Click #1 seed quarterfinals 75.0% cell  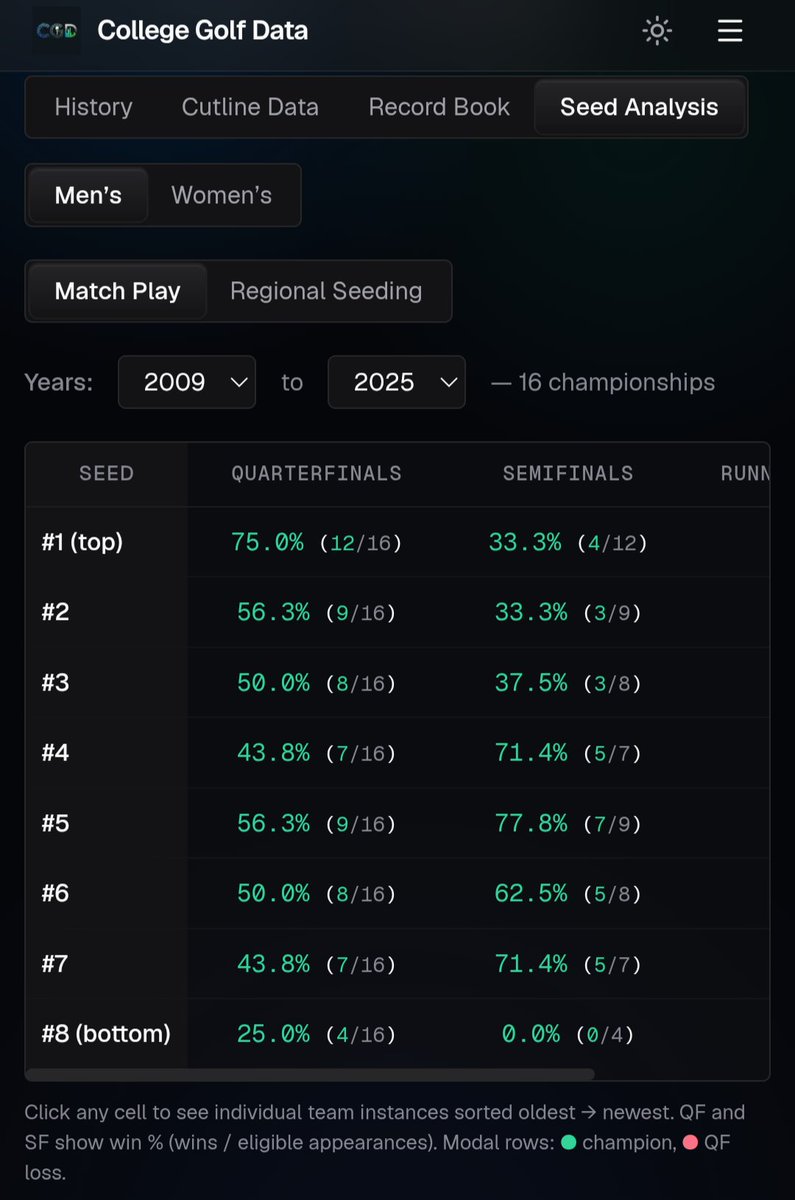pyautogui.click(x=316, y=542)
